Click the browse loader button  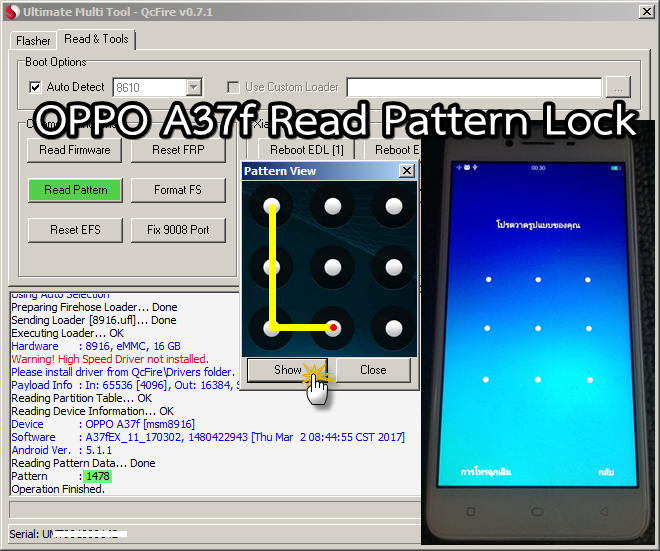pos(618,88)
